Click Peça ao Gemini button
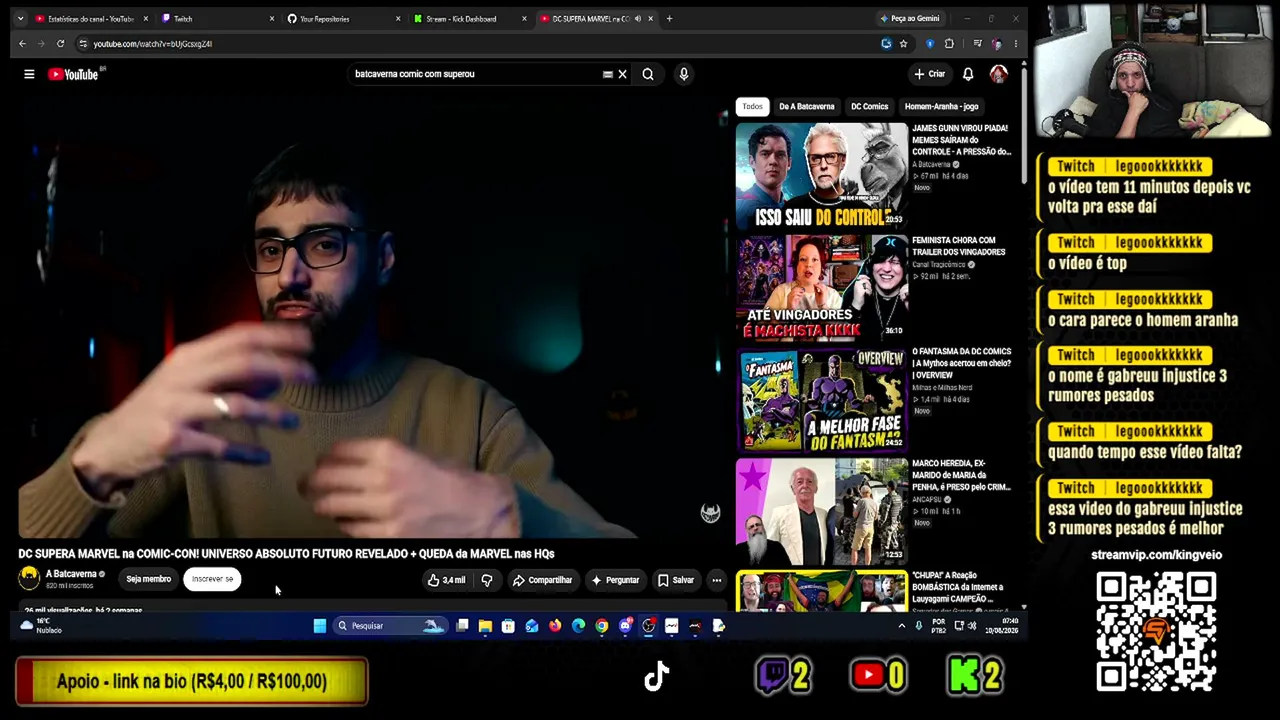 (x=910, y=19)
